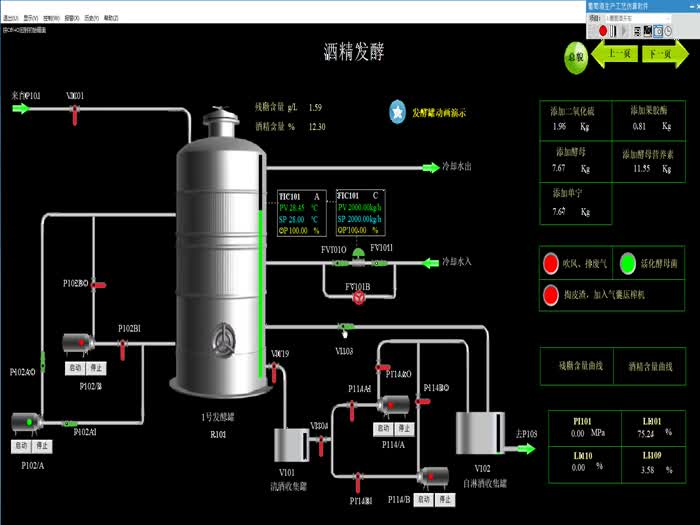Click the blue star fermentation animation icon

pos(397,113)
